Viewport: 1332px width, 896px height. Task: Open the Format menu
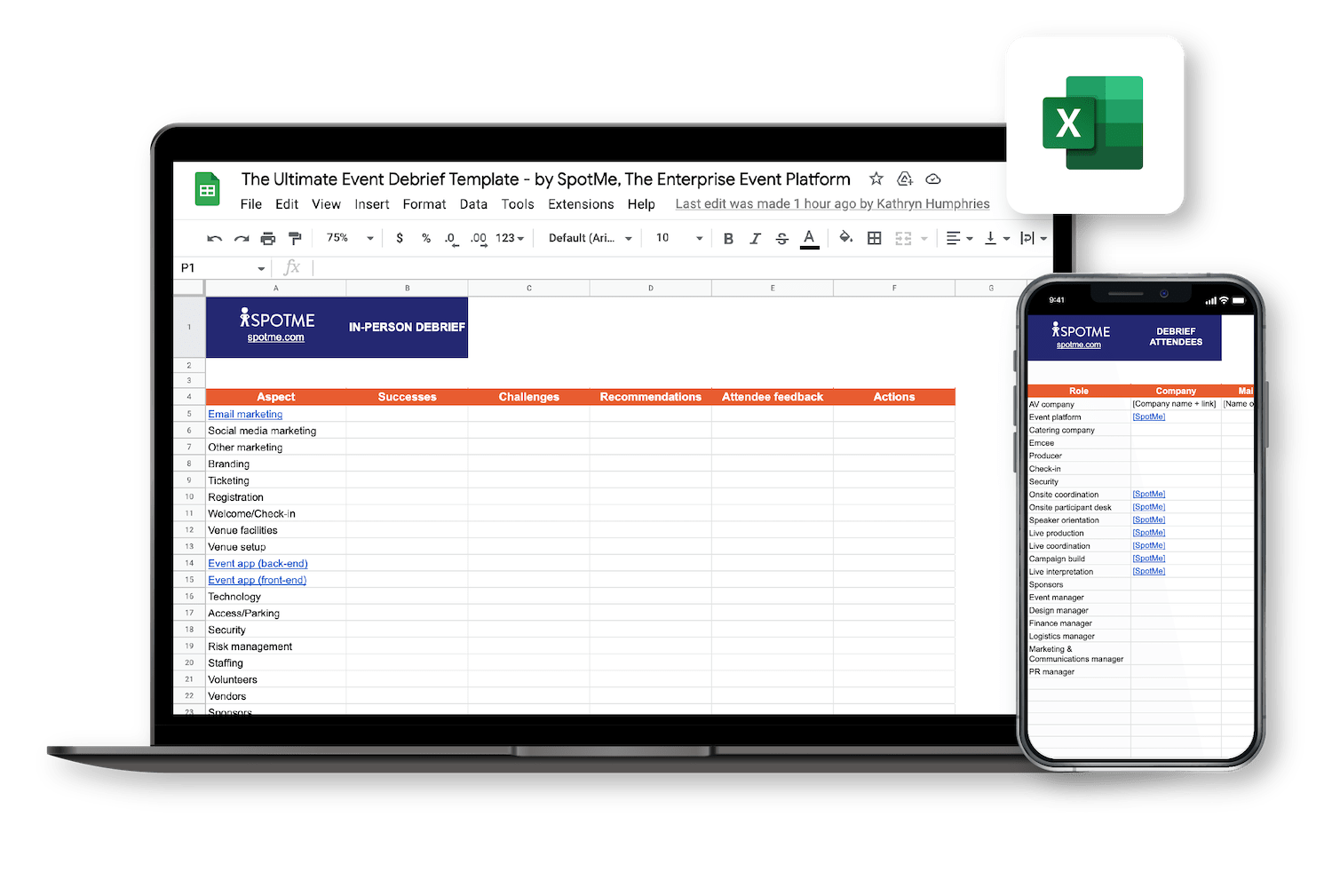click(x=424, y=204)
